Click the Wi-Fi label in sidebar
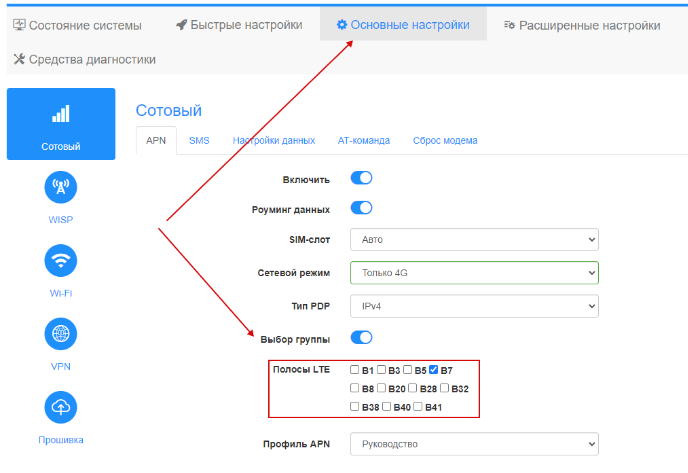Screen dimensions: 688x473 pos(61,293)
